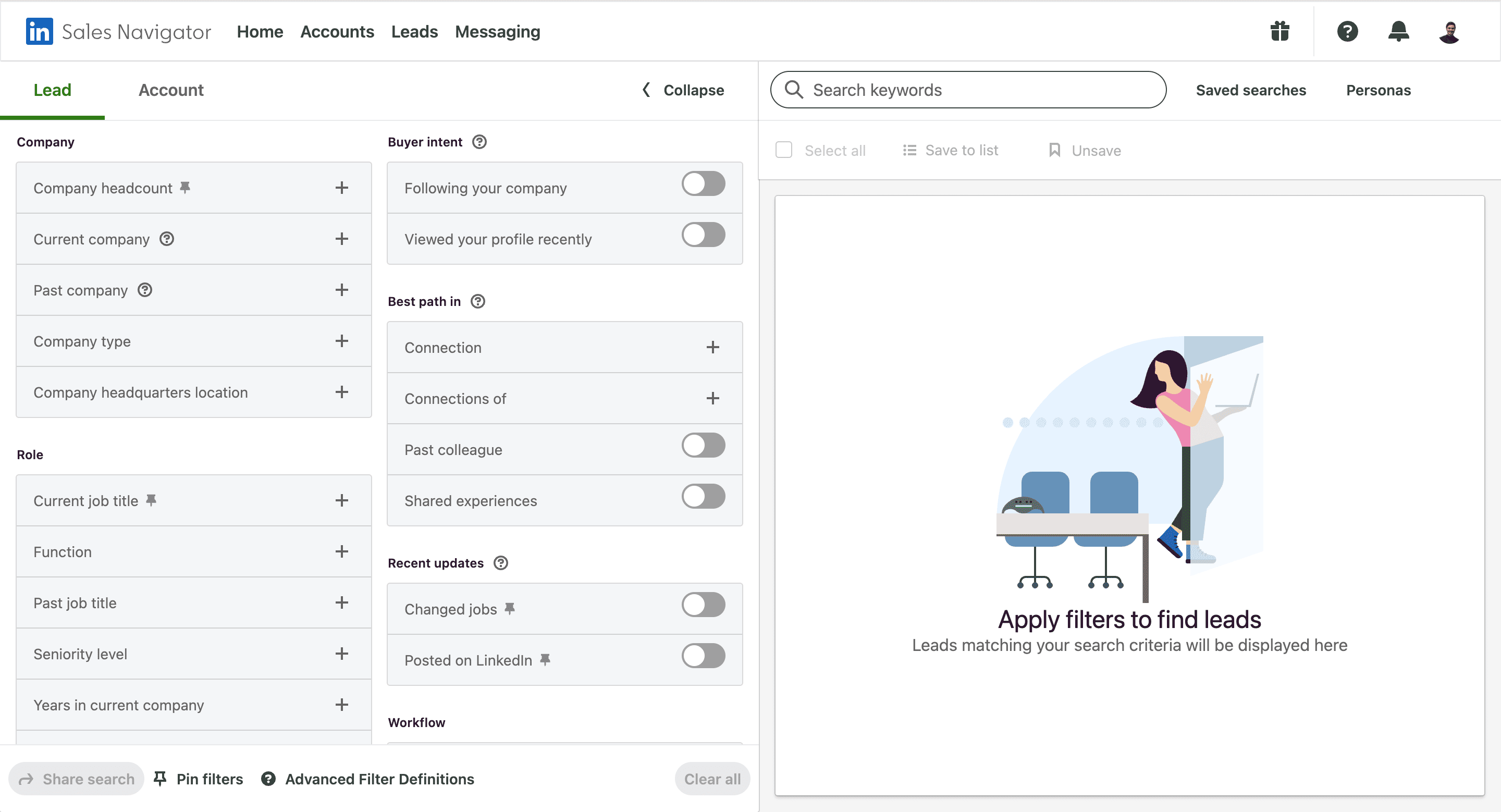1501x812 pixels.
Task: Click the Collapse chevron arrow
Action: (646, 90)
